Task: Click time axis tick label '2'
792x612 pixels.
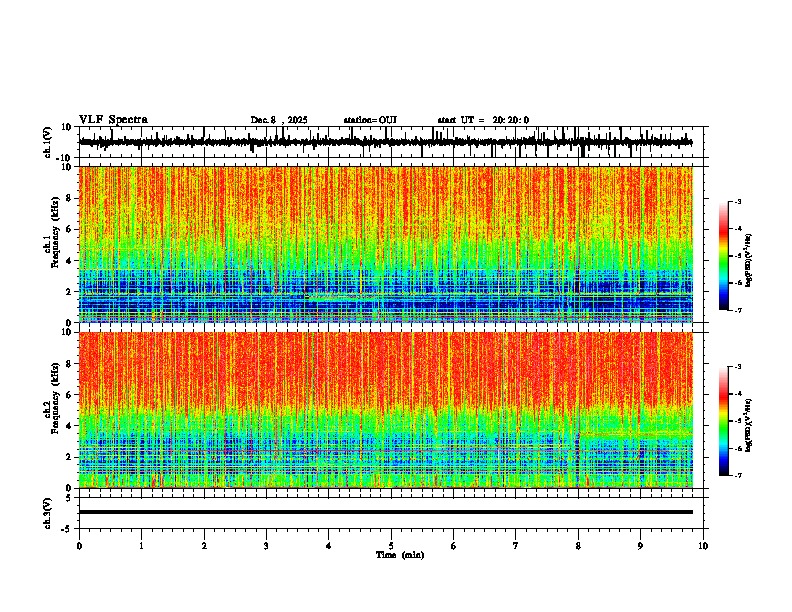Action: [x=204, y=546]
